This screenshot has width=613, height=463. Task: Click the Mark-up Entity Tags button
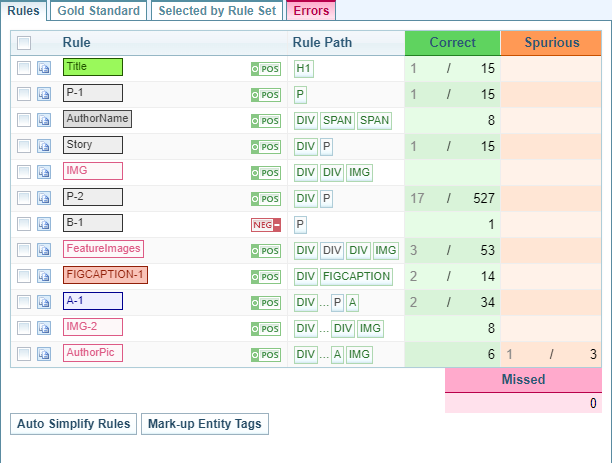point(204,423)
